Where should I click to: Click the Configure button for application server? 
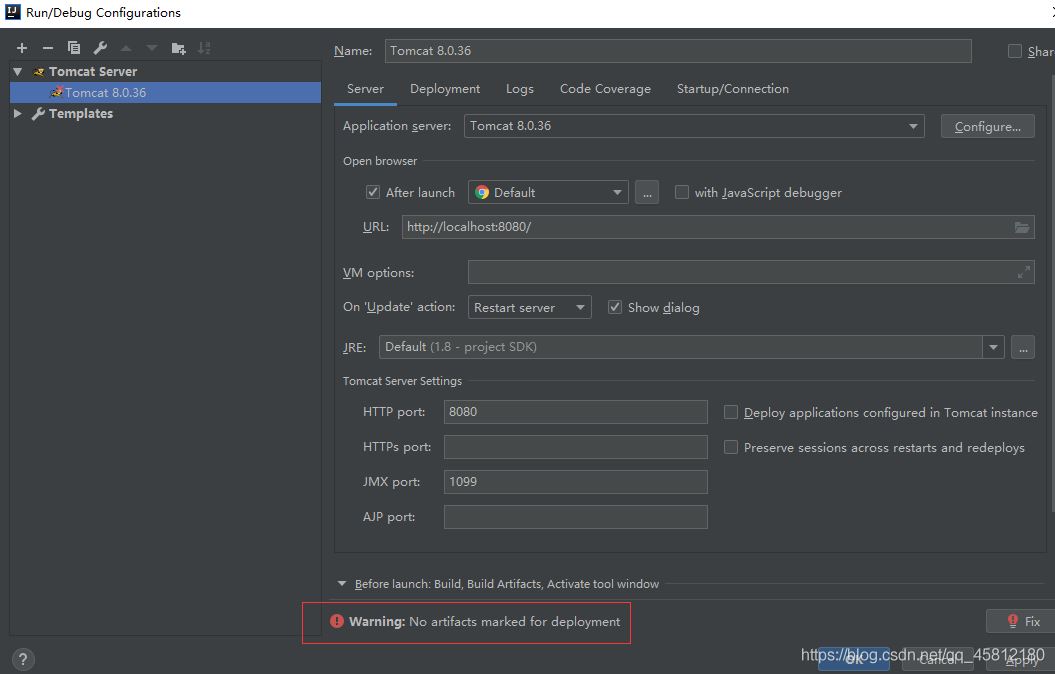coord(987,126)
